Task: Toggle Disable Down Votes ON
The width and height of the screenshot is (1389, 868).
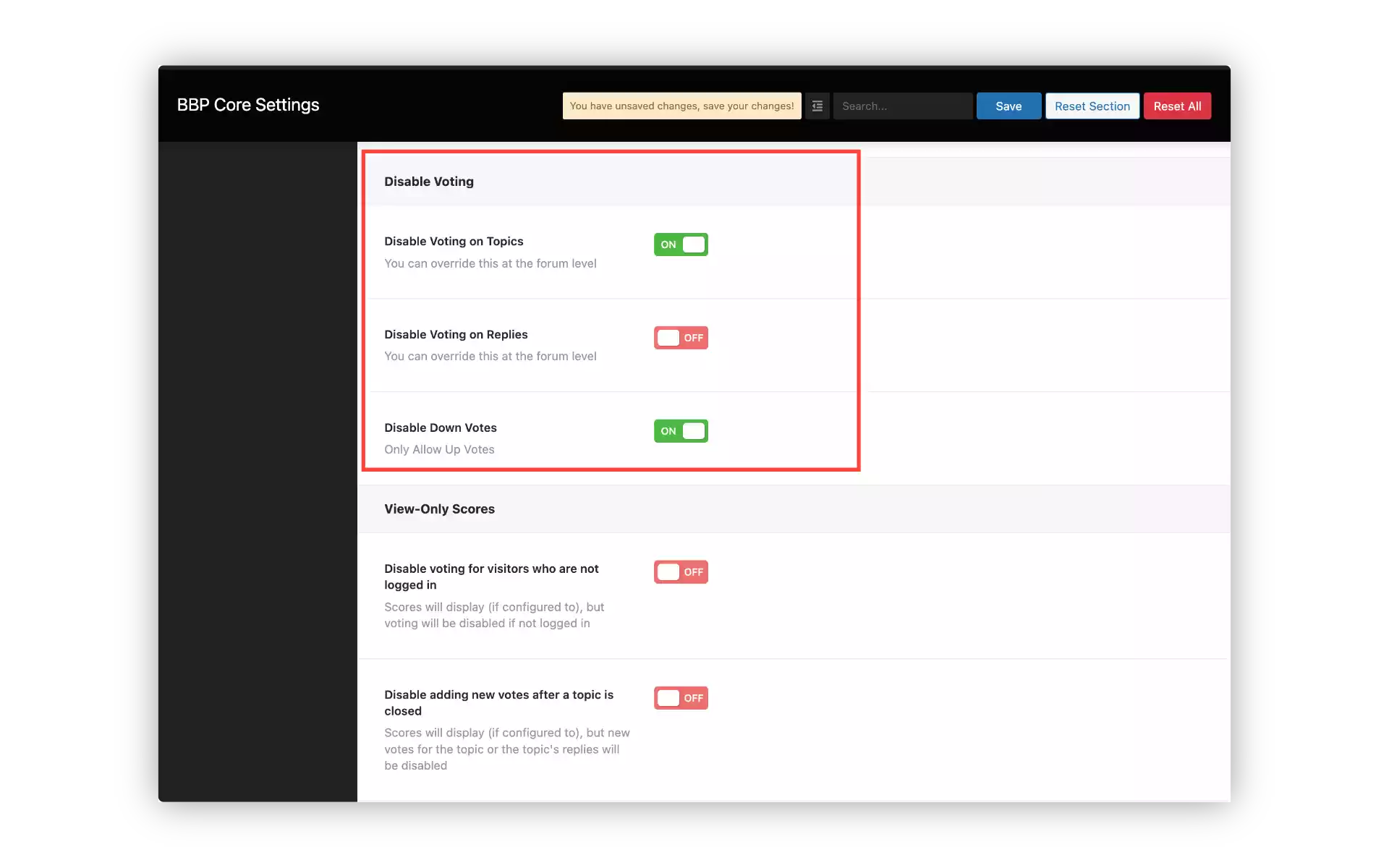Action: (x=681, y=431)
